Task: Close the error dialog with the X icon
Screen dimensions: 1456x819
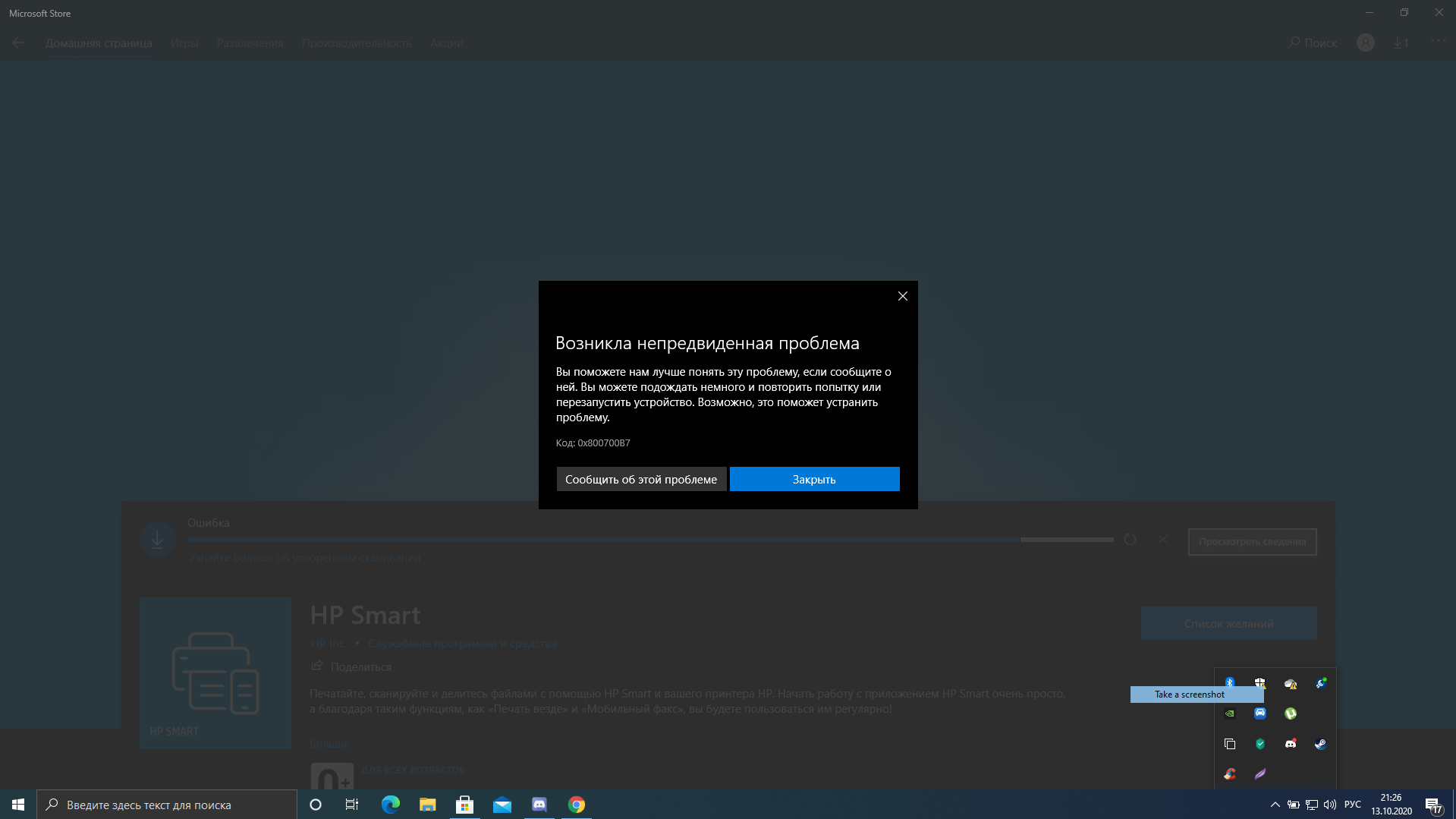Action: [903, 296]
